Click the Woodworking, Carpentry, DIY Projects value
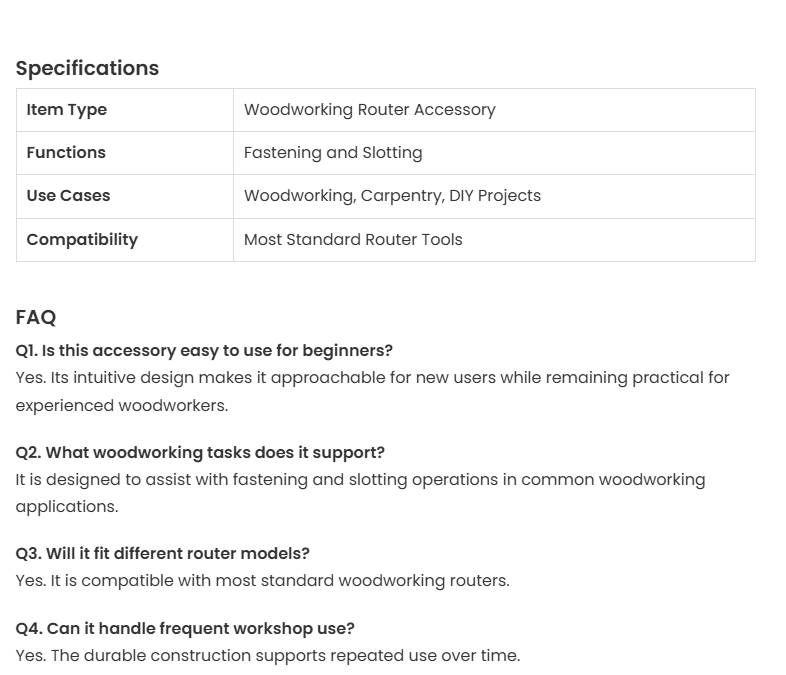786x675 pixels. pos(392,196)
